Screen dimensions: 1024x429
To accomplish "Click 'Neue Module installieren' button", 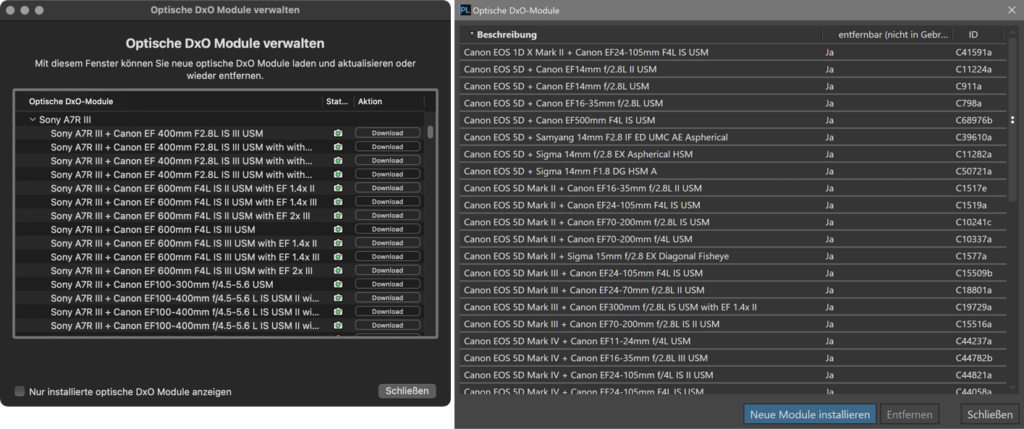I will (x=810, y=415).
